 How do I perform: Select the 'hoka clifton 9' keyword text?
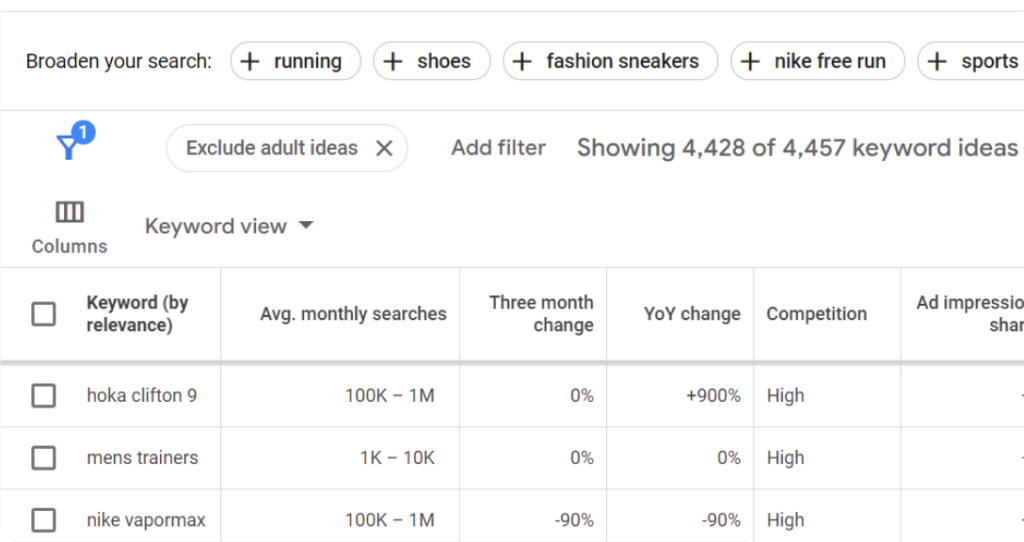coord(142,396)
